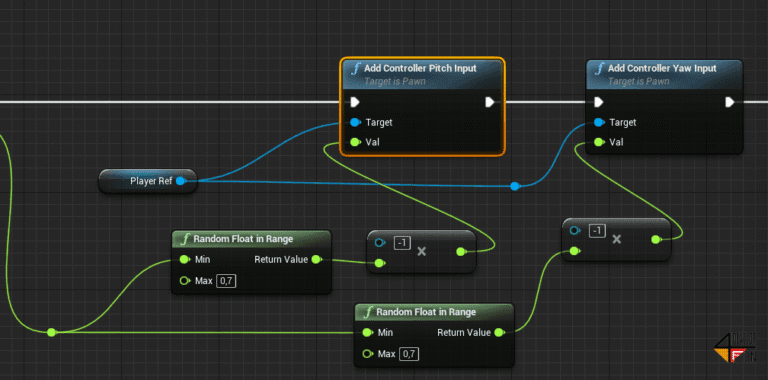Click Target pin on Add Controller Yaw Input
Viewport: 768px width, 380px height.
(599, 122)
